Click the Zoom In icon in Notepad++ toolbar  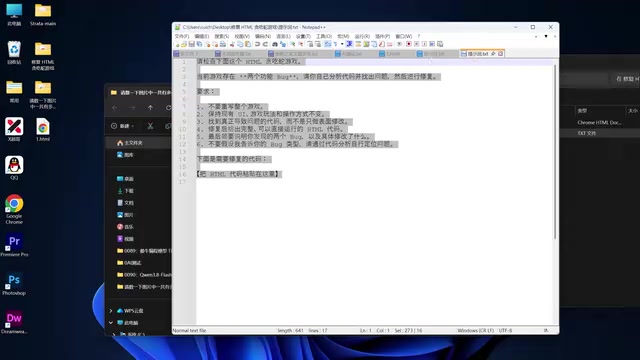[293, 44]
